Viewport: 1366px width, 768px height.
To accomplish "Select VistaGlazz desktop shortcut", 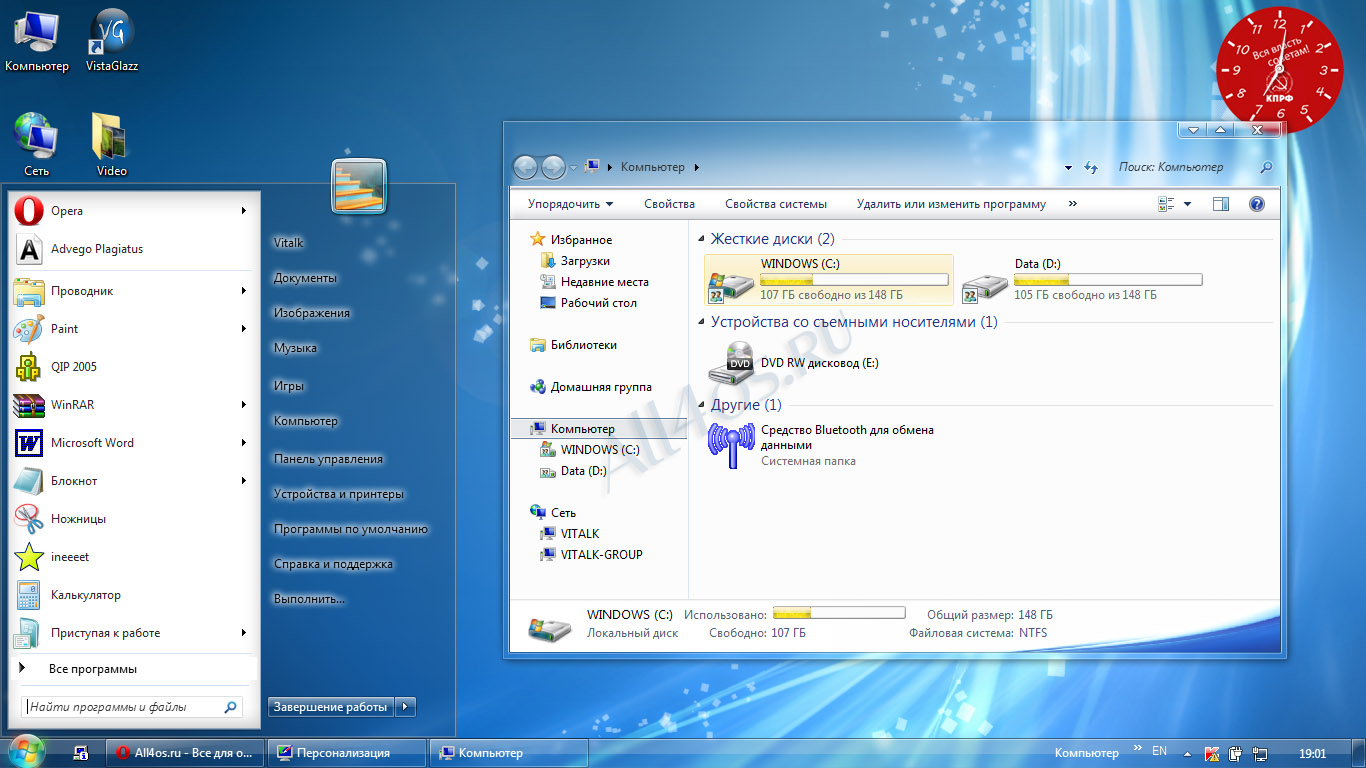I will 112,40.
